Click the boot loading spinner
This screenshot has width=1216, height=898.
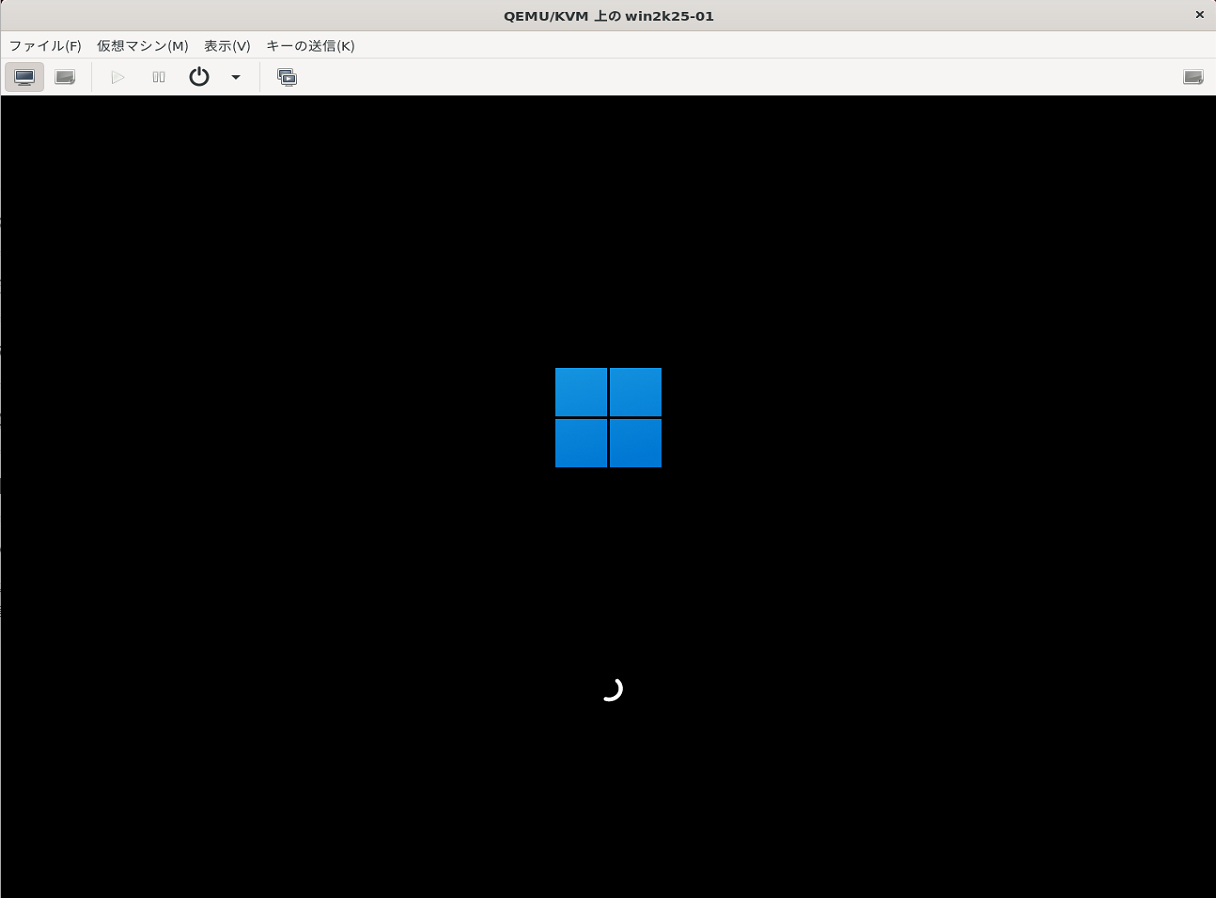click(612, 688)
